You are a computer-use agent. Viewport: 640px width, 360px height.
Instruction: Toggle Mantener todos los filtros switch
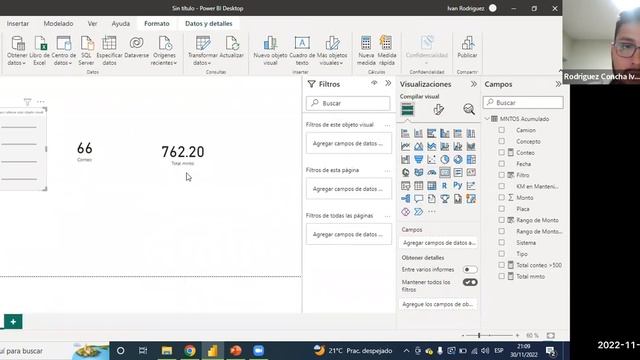[470, 282]
